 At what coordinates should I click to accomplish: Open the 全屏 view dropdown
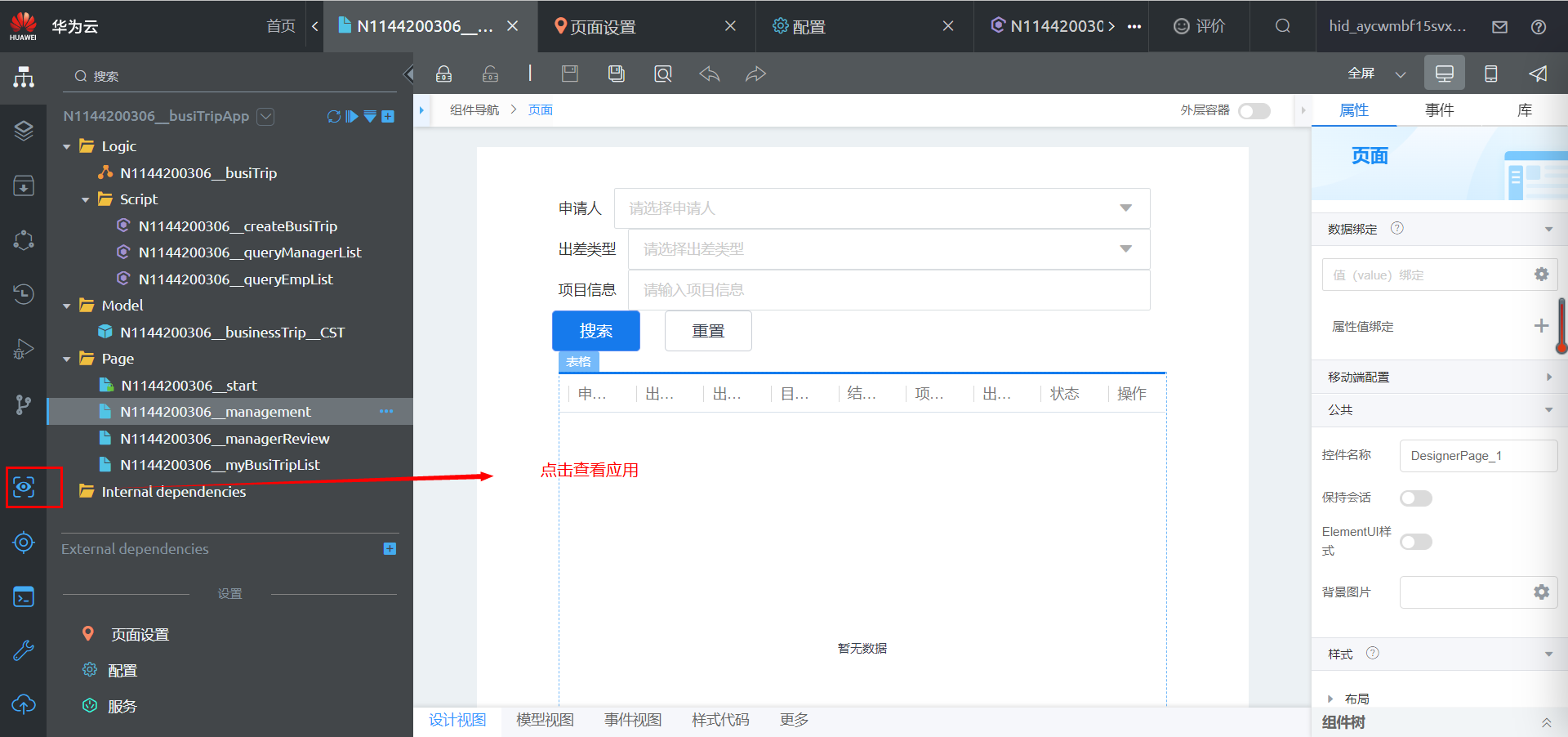click(1400, 73)
